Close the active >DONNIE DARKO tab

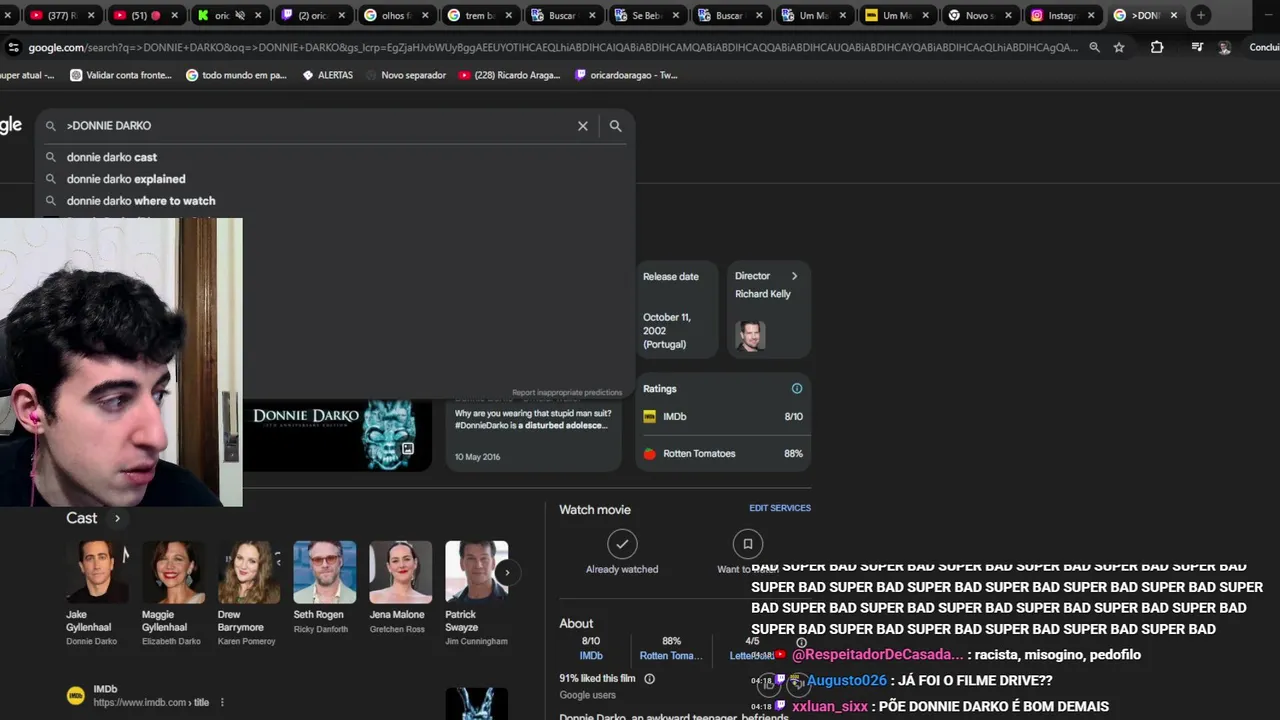(x=1174, y=15)
